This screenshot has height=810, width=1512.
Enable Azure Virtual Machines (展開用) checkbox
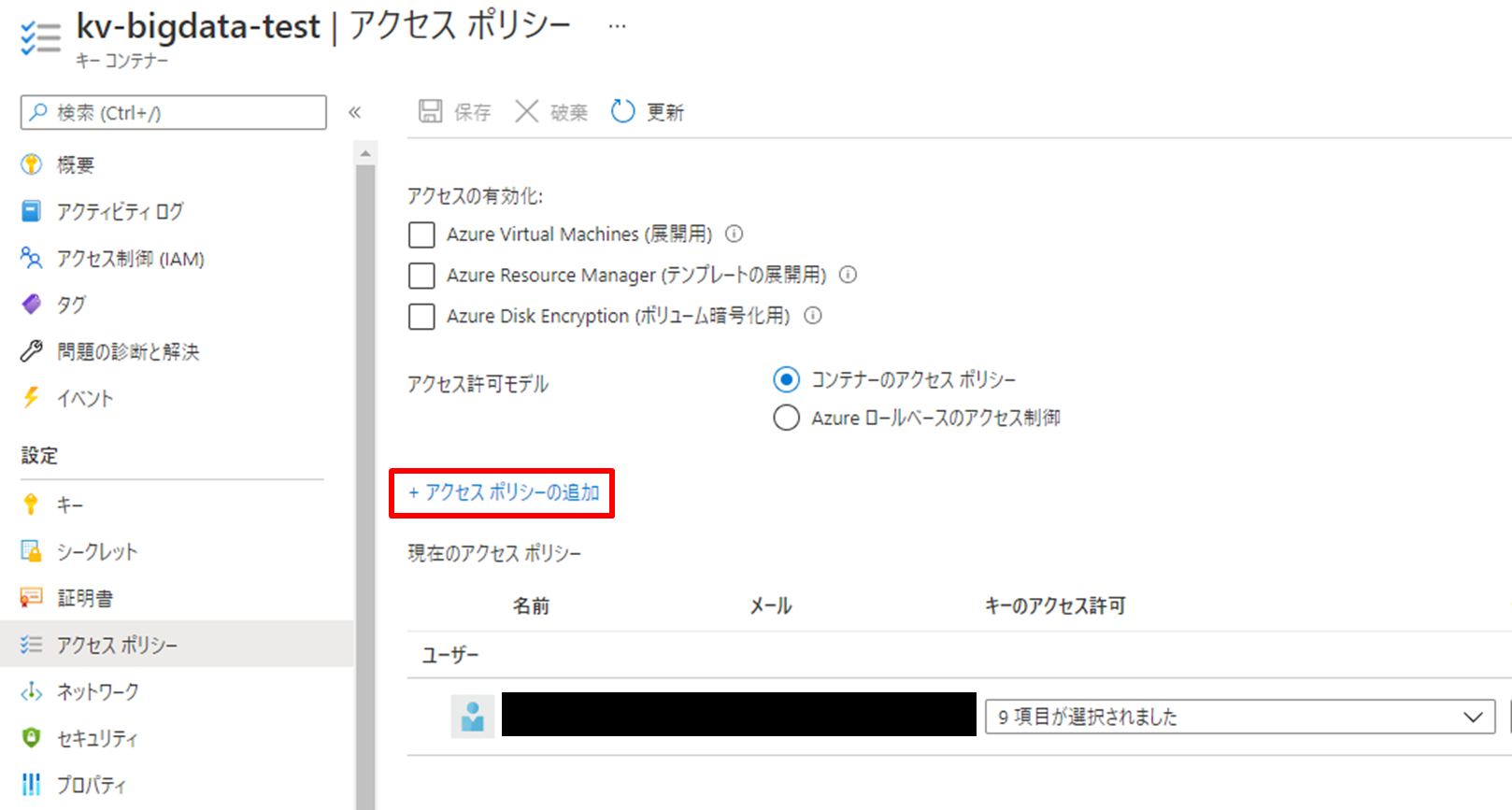(421, 234)
